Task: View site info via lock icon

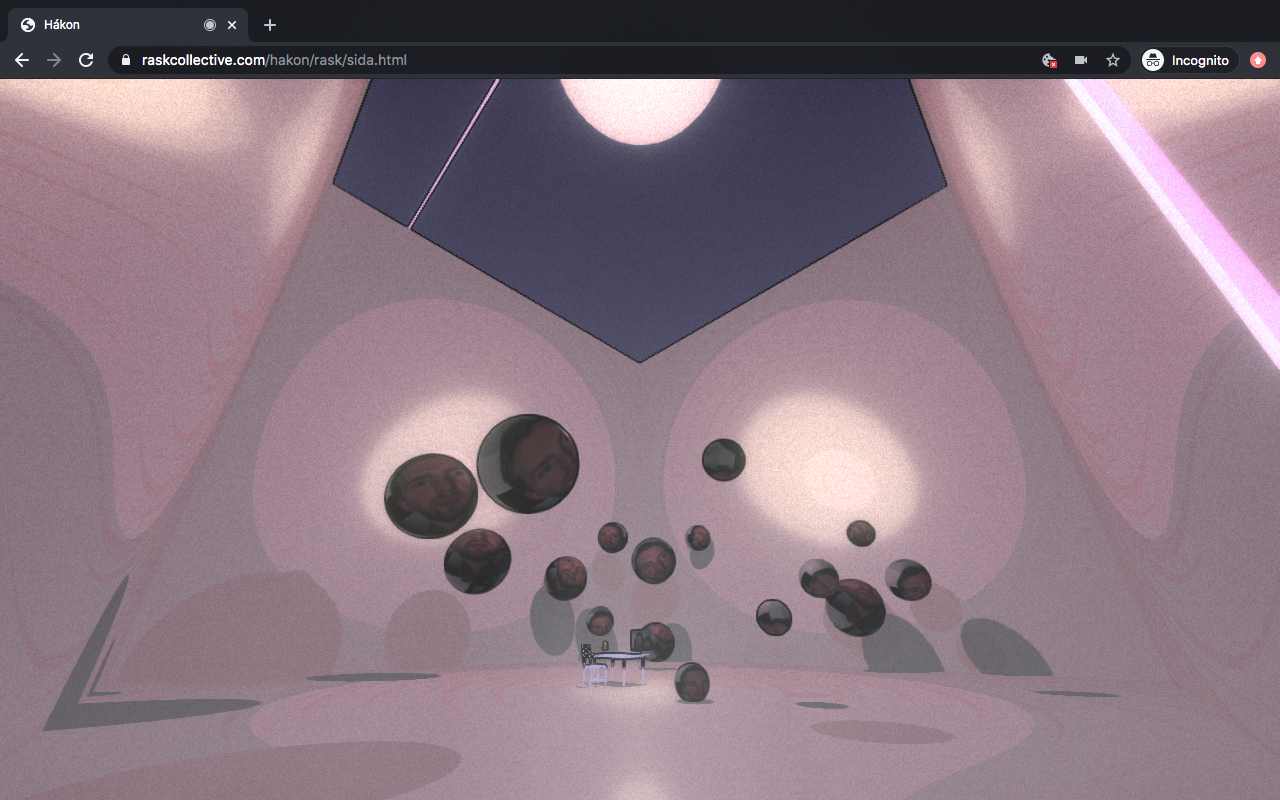Action: (126, 60)
